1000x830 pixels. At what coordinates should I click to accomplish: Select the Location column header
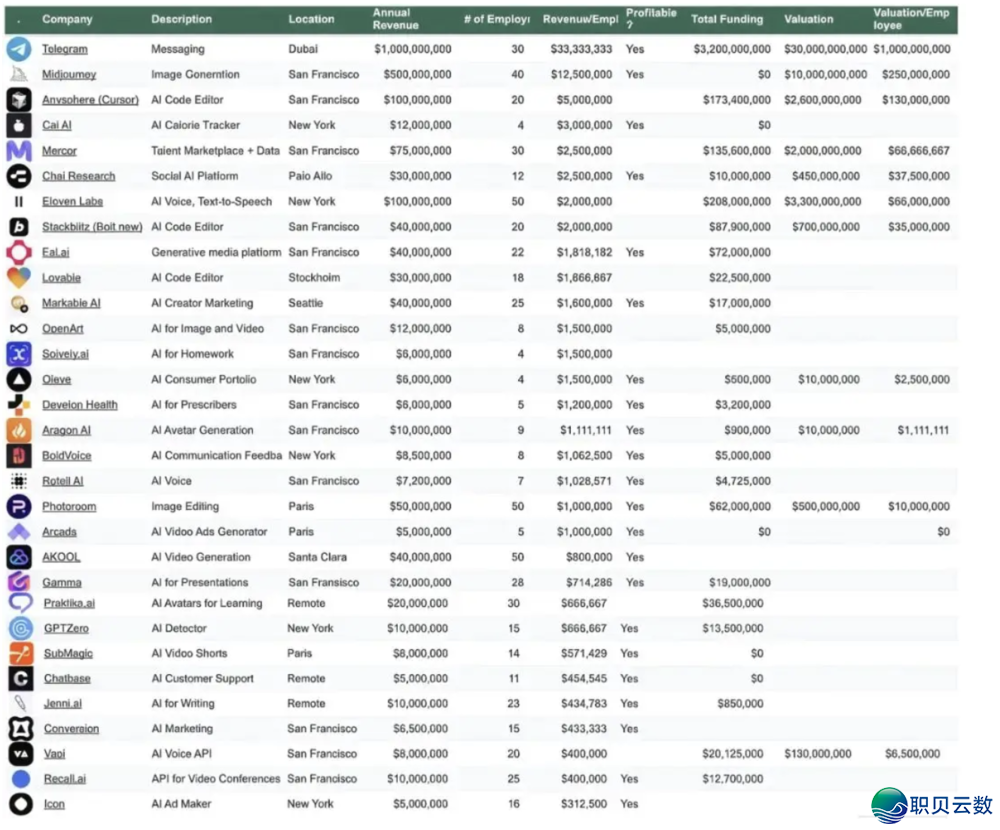[x=311, y=19]
